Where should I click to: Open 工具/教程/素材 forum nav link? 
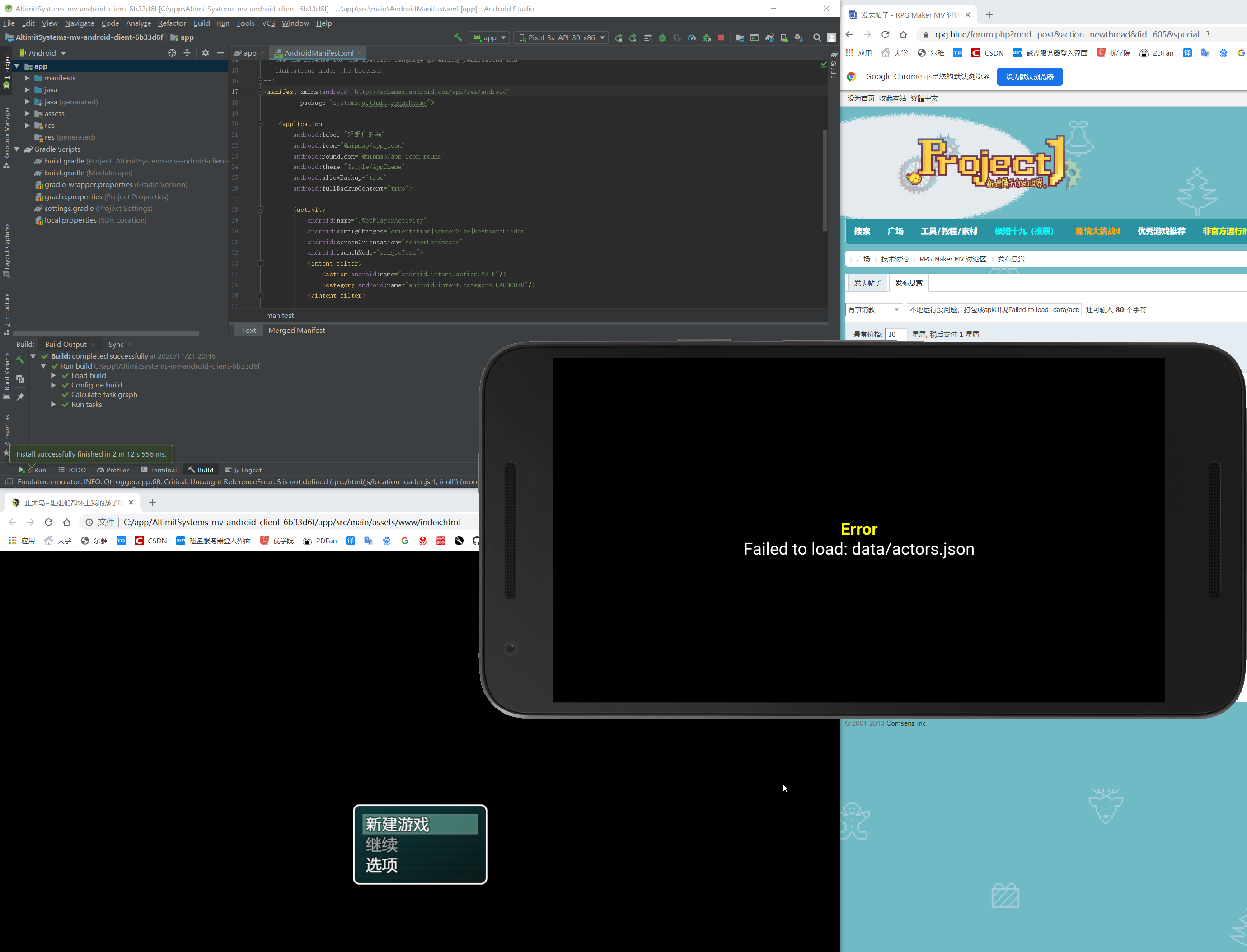click(x=949, y=231)
